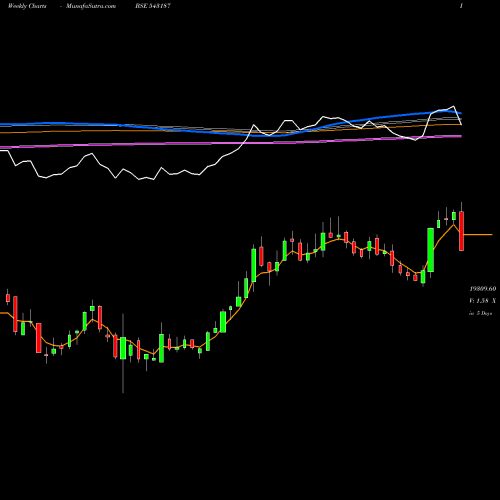Click the candlestick with the longest lower wick
The image size is (500, 500).
(x=123, y=348)
